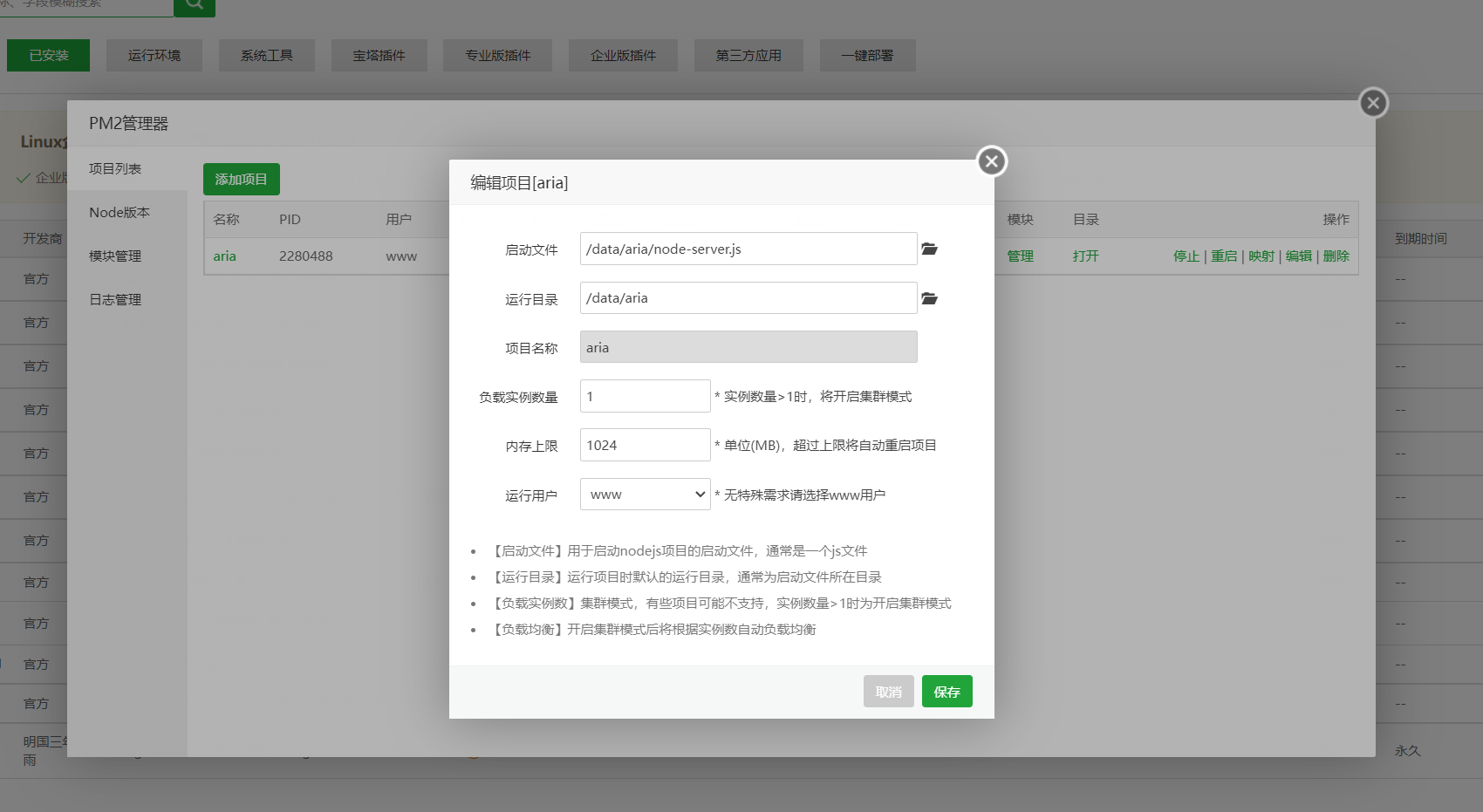Open the Node版本 sidebar tab
Viewport: 1483px width, 812px height.
[x=127, y=213]
